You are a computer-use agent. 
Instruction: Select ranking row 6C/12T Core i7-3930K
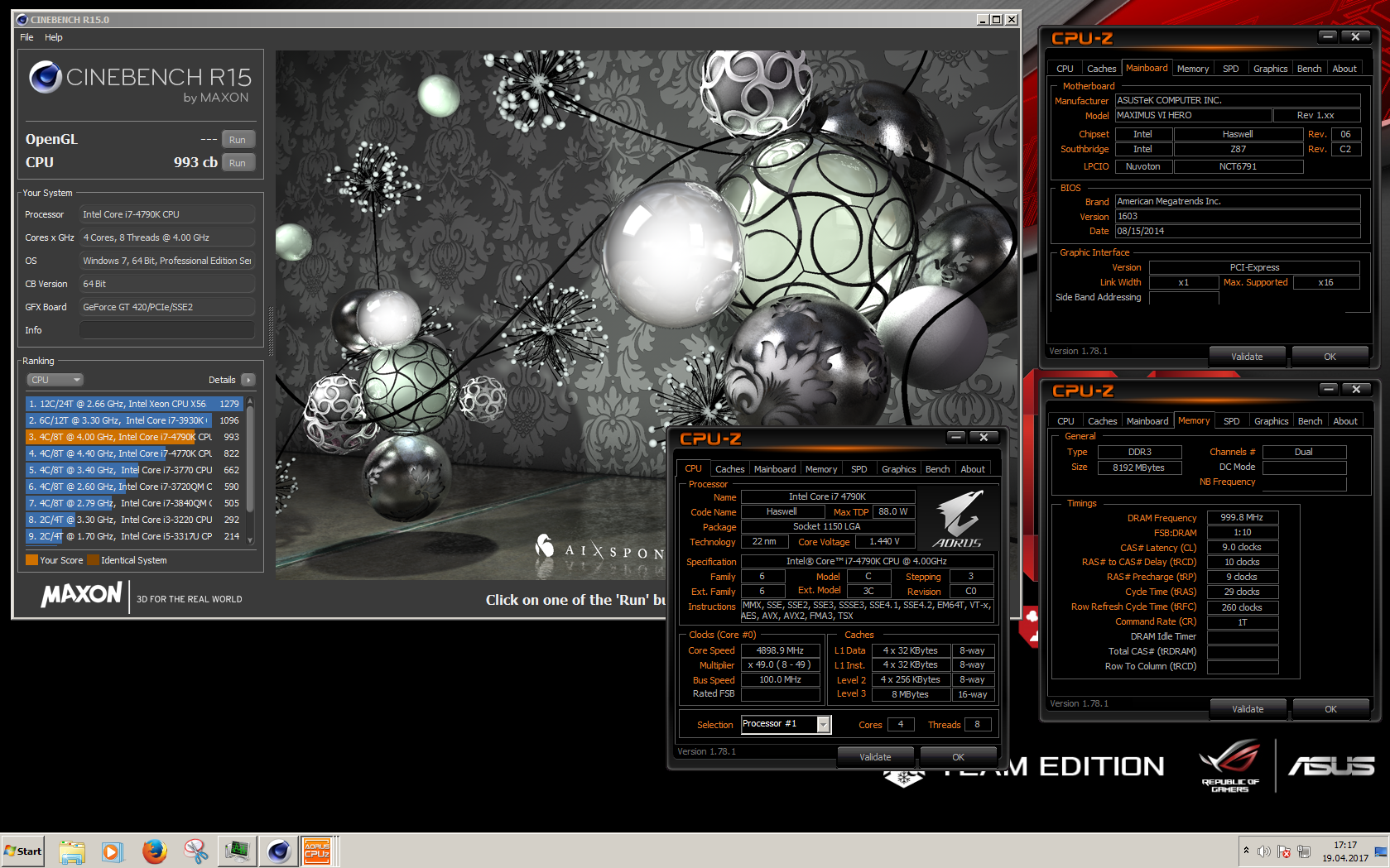coord(134,420)
